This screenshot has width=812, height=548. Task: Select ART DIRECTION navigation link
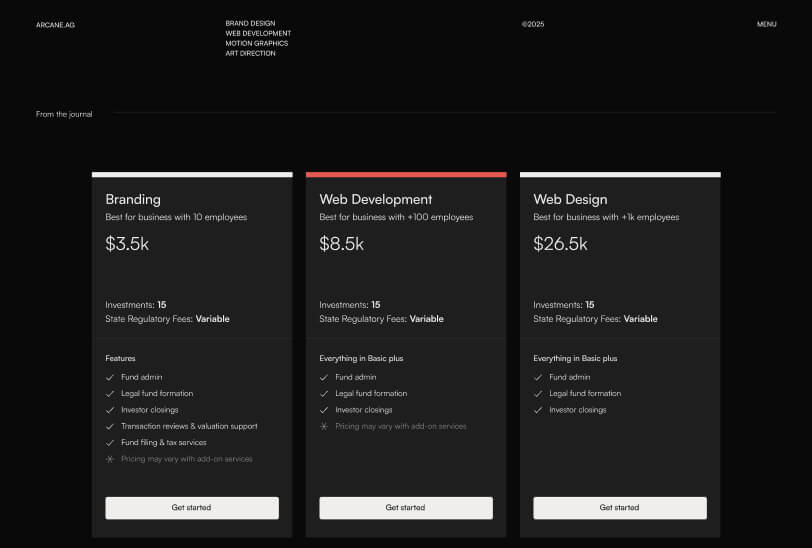250,53
